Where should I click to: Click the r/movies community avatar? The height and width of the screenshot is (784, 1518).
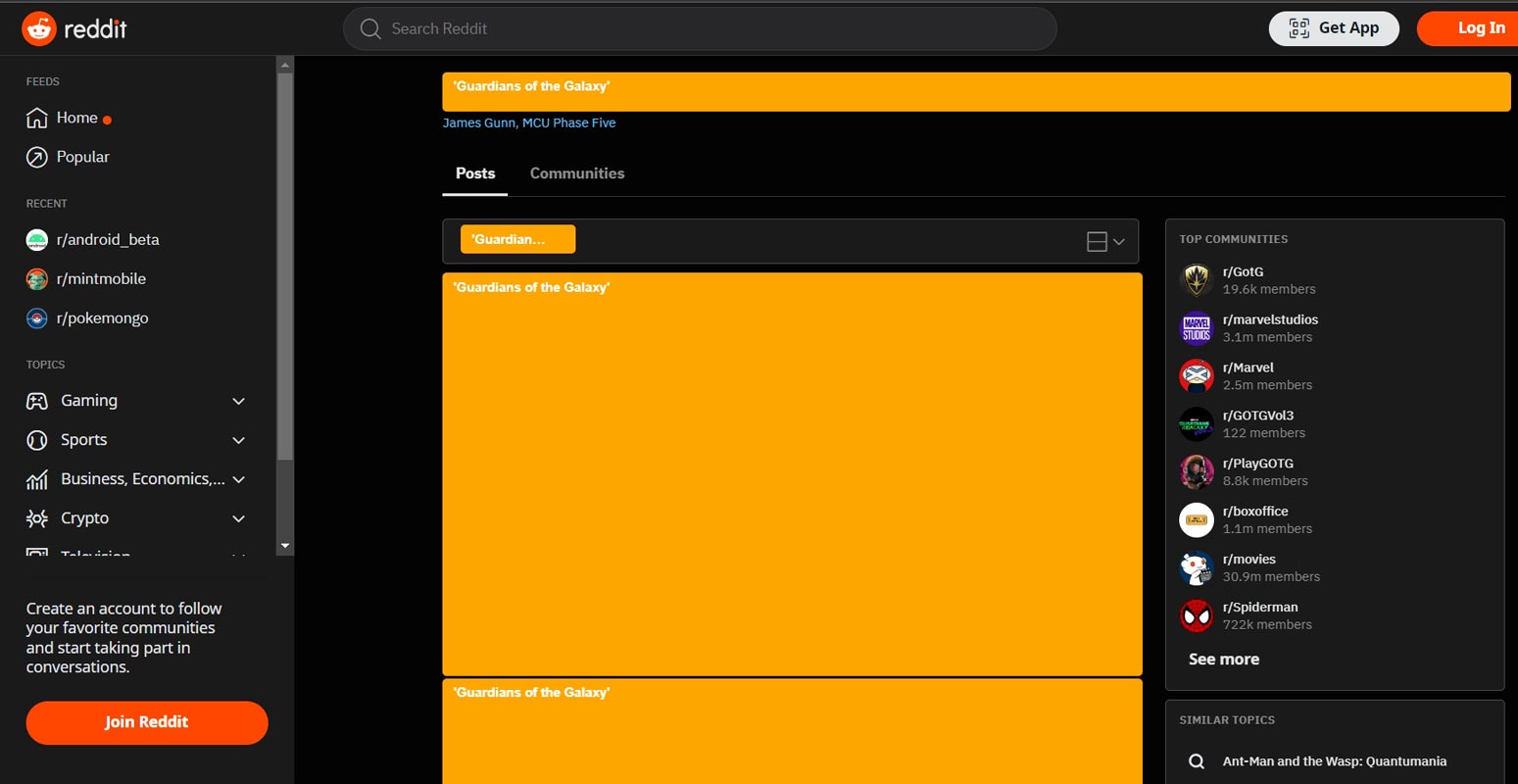tap(1197, 567)
